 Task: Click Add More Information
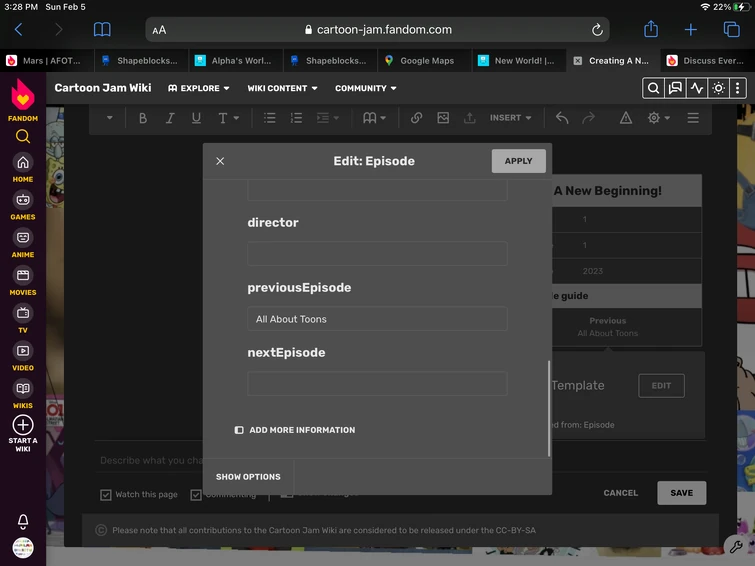(x=294, y=430)
